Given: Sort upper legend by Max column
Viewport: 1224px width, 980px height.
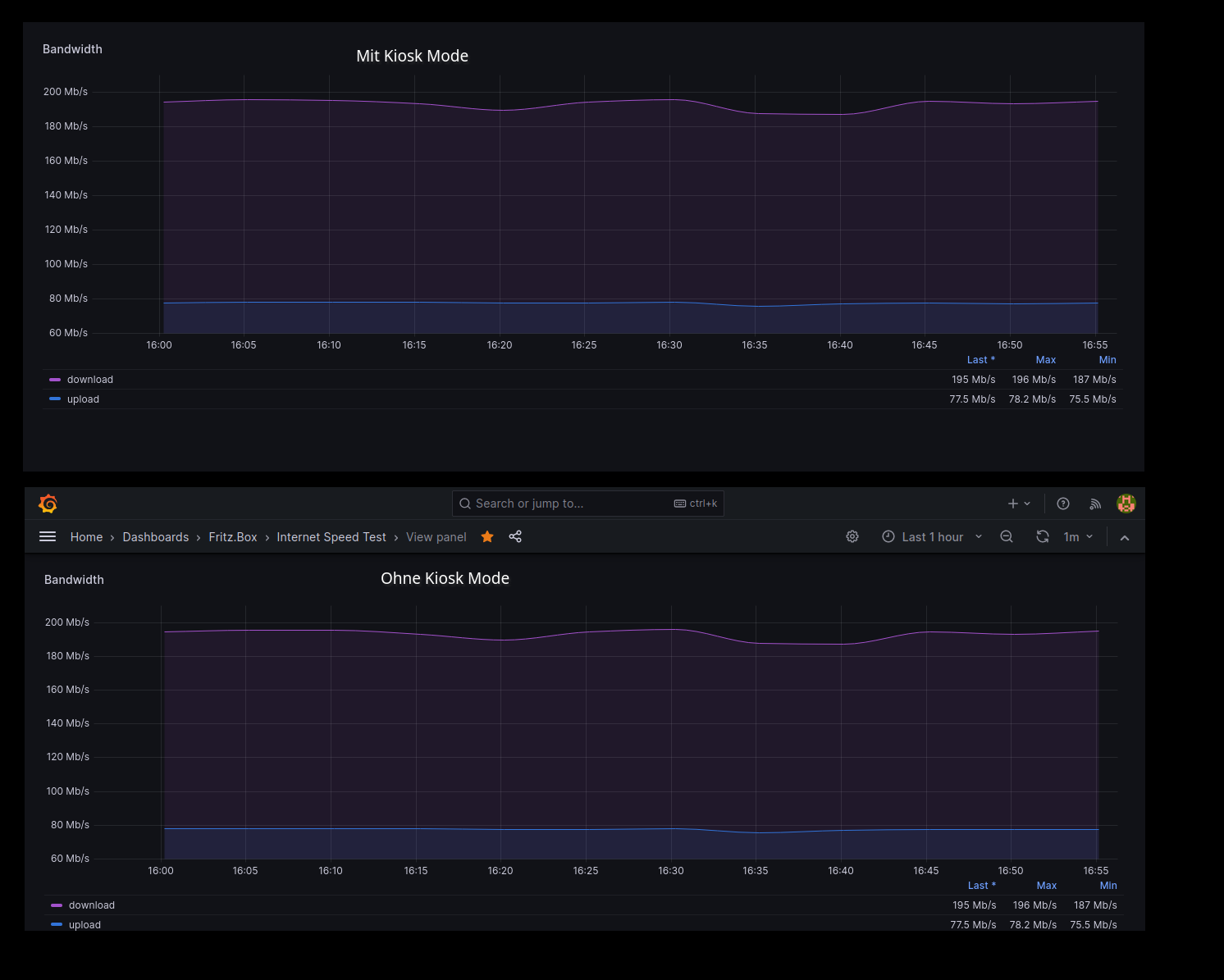Looking at the screenshot, I should pos(1046,360).
